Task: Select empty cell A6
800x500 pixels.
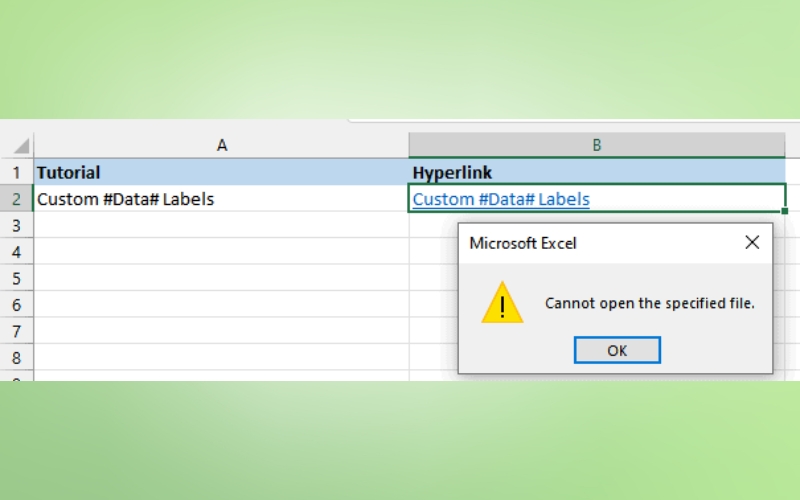Action: (x=221, y=304)
